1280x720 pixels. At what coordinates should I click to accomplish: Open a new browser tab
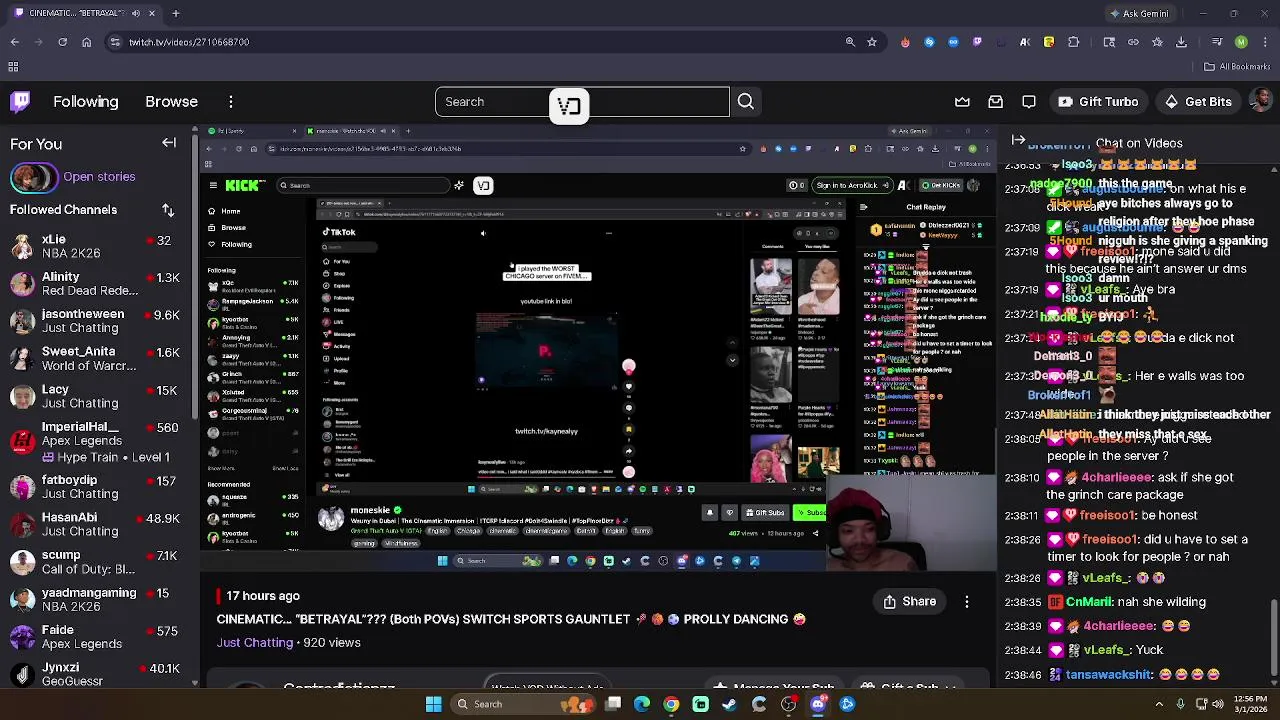(x=175, y=13)
